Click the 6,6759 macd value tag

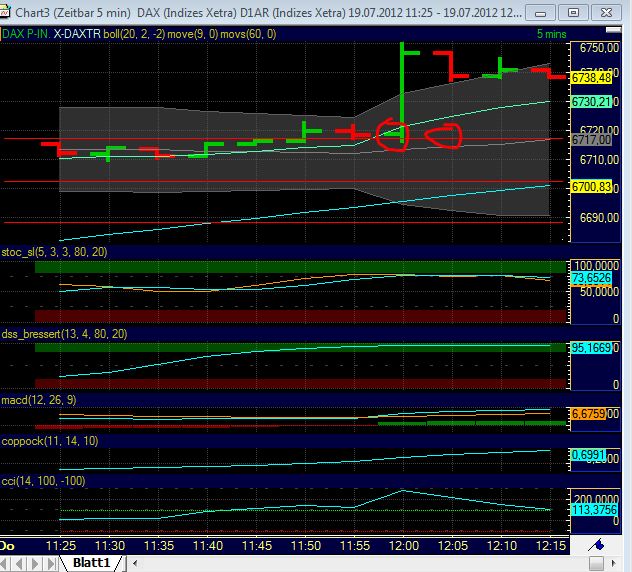tap(588, 414)
